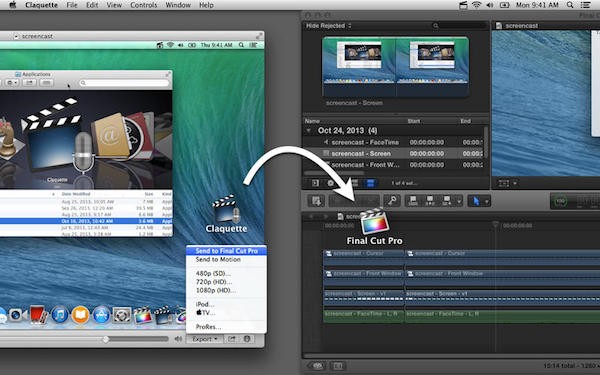Viewport: 600px width, 375px height.
Task: Click append clip edit button
Action: tap(447, 201)
